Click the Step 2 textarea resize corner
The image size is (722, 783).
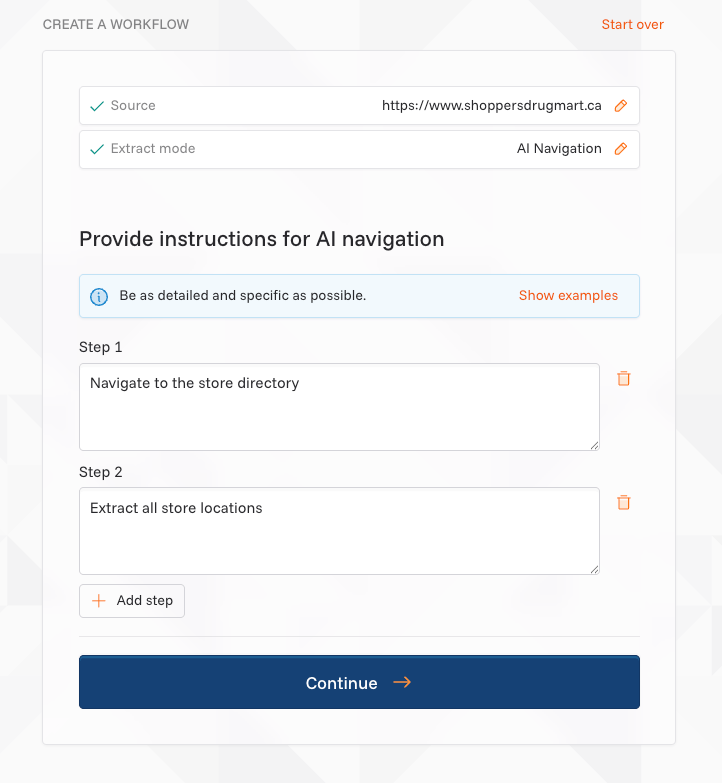pyautogui.click(x=594, y=569)
